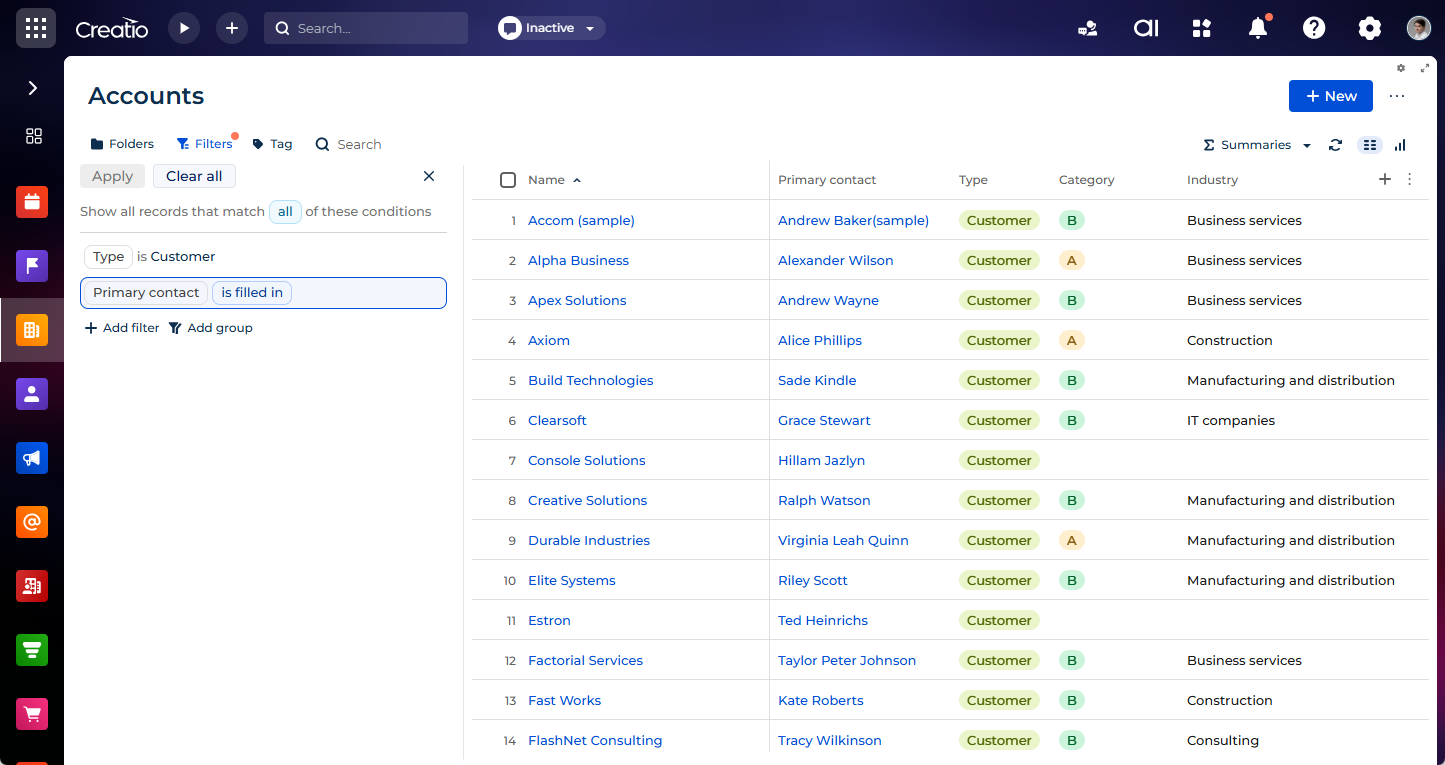
Task: Click the Industry column header
Action: point(1212,180)
